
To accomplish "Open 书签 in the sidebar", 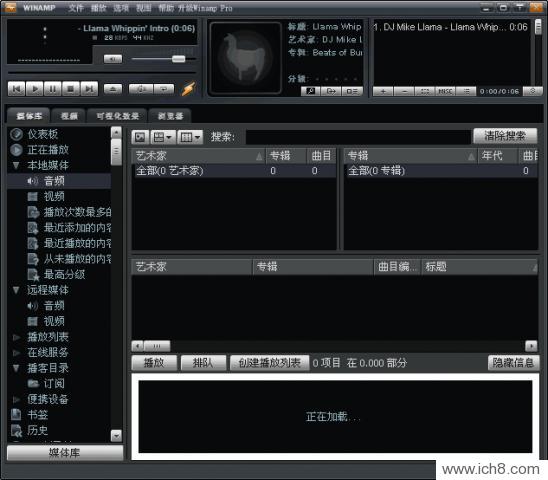I will tap(38, 415).
